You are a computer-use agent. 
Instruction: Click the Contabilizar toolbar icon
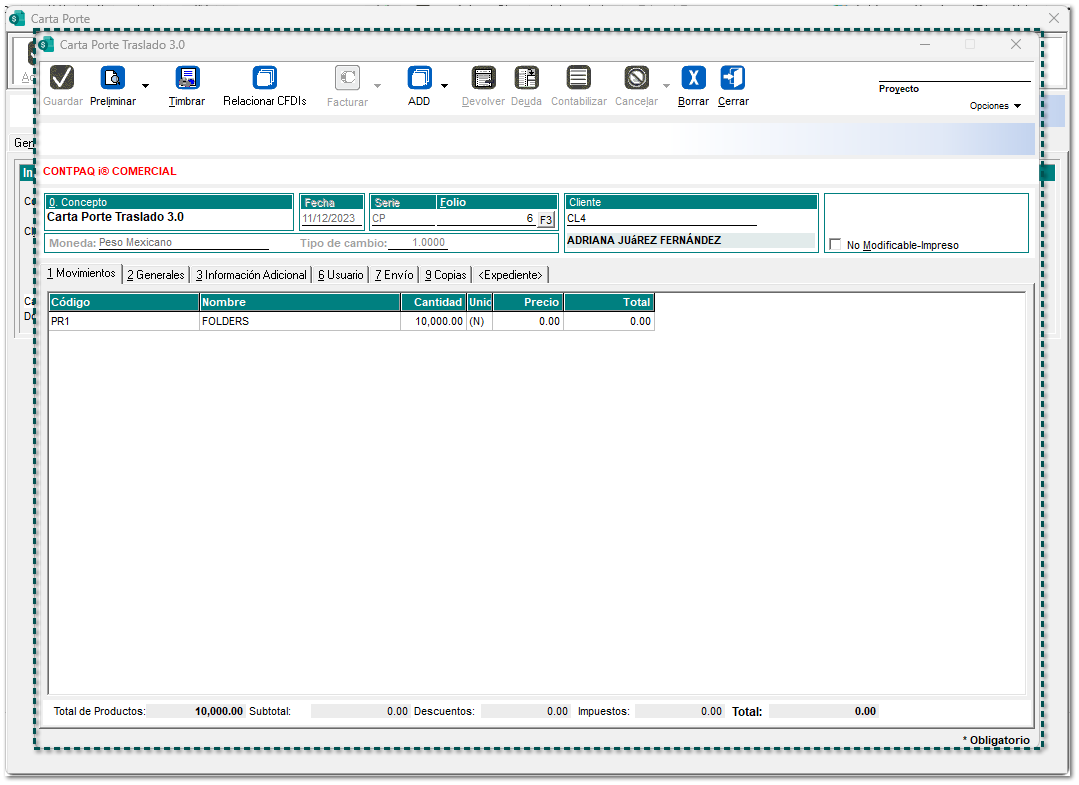[x=578, y=78]
